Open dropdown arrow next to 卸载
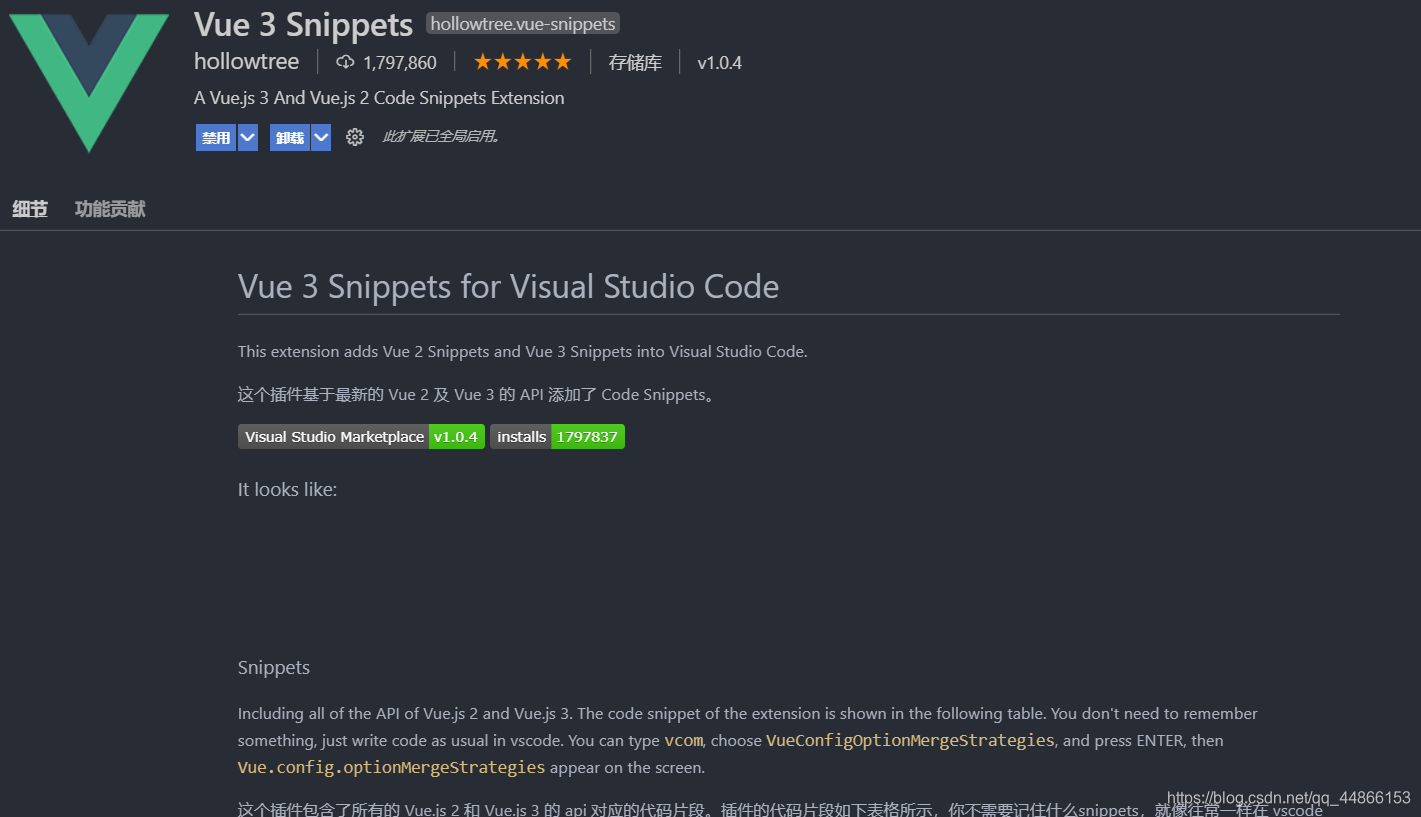The image size is (1421, 817). (x=321, y=138)
